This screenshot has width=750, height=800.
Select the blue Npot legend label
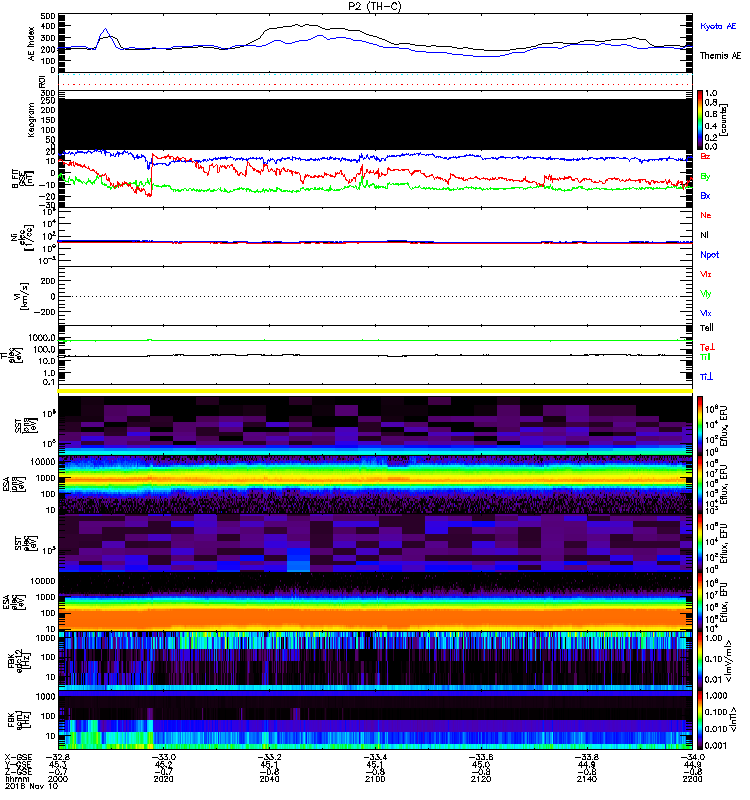pos(709,255)
